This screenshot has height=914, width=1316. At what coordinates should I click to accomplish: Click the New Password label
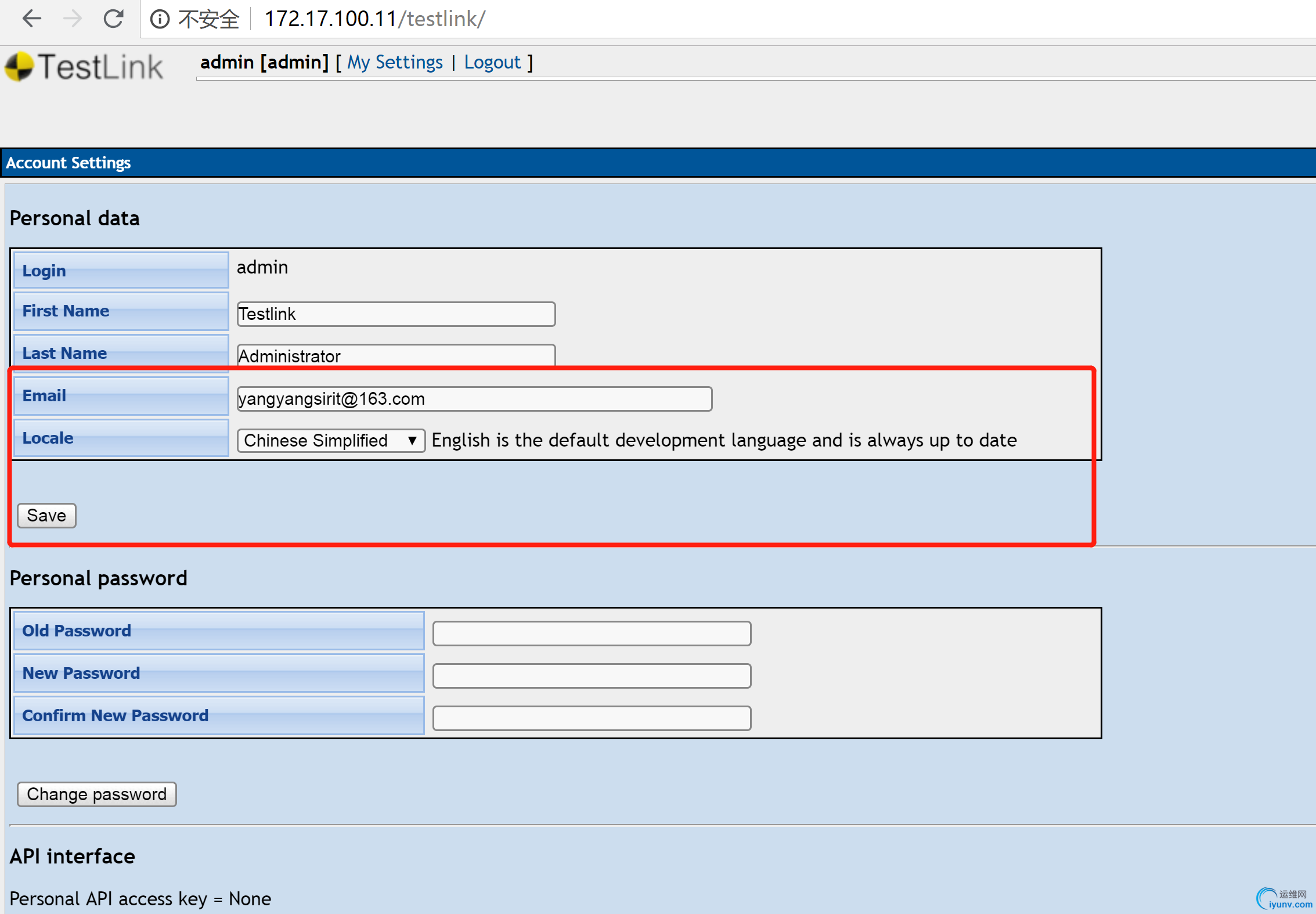click(219, 674)
